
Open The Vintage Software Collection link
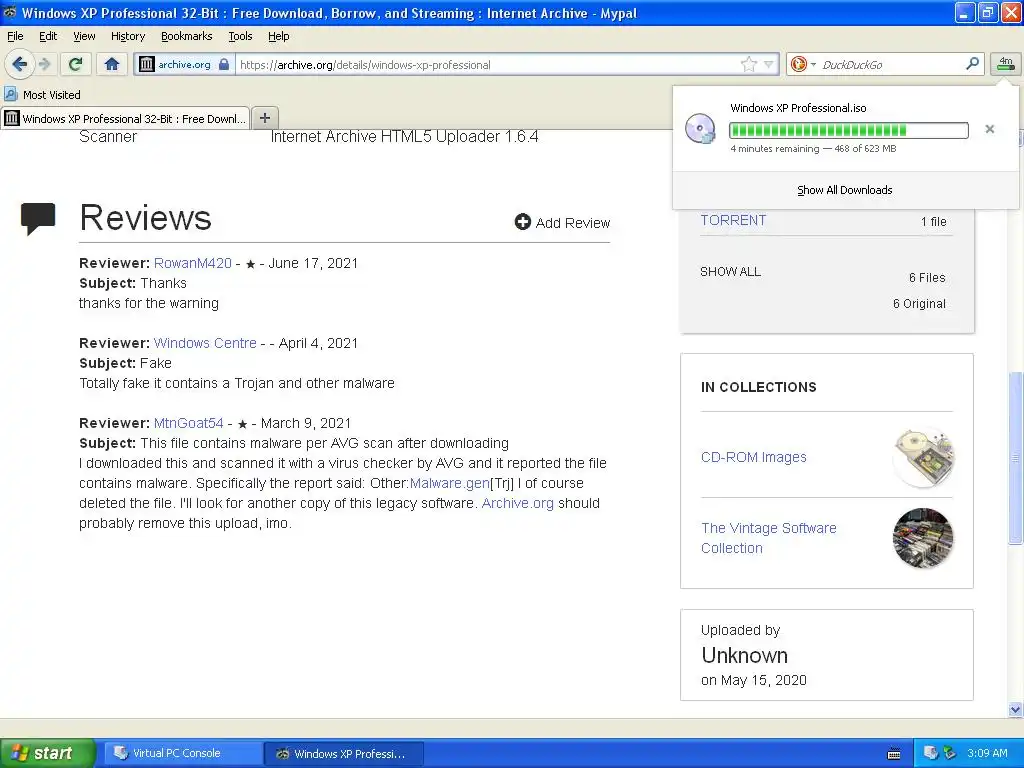pos(769,538)
